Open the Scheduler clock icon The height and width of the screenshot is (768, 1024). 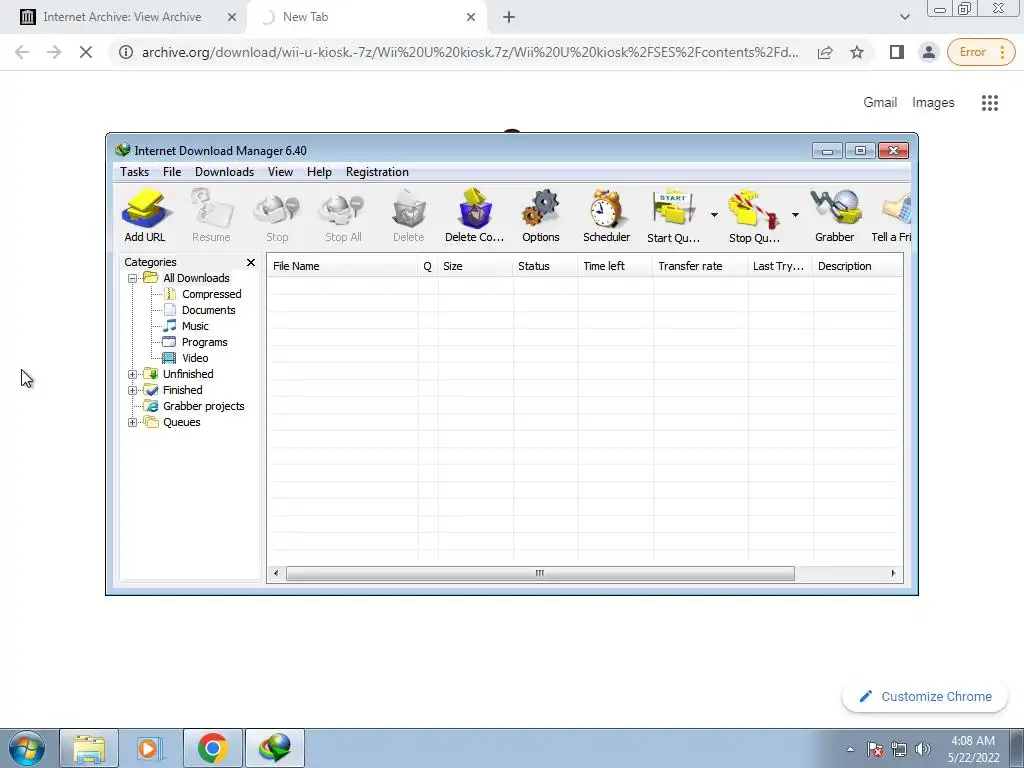[607, 216]
